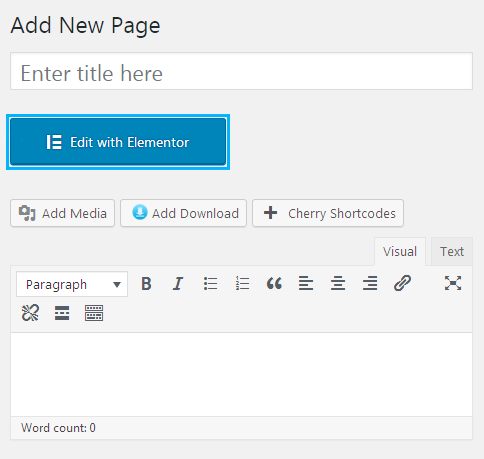Align text right
484x459 pixels.
pos(370,284)
